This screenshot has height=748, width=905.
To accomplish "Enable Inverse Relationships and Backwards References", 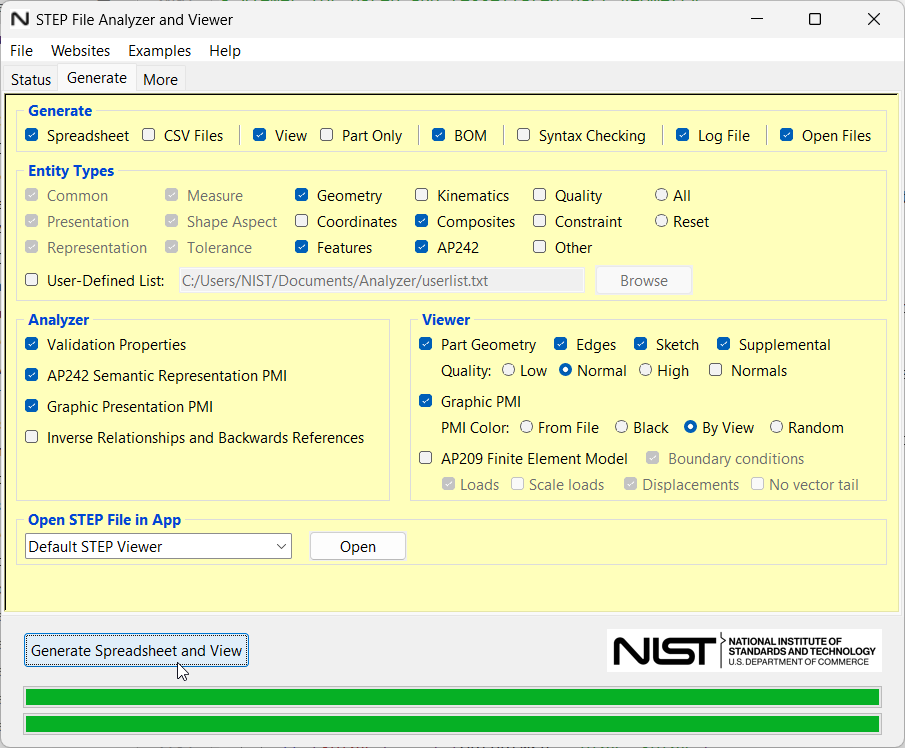I will (x=31, y=437).
